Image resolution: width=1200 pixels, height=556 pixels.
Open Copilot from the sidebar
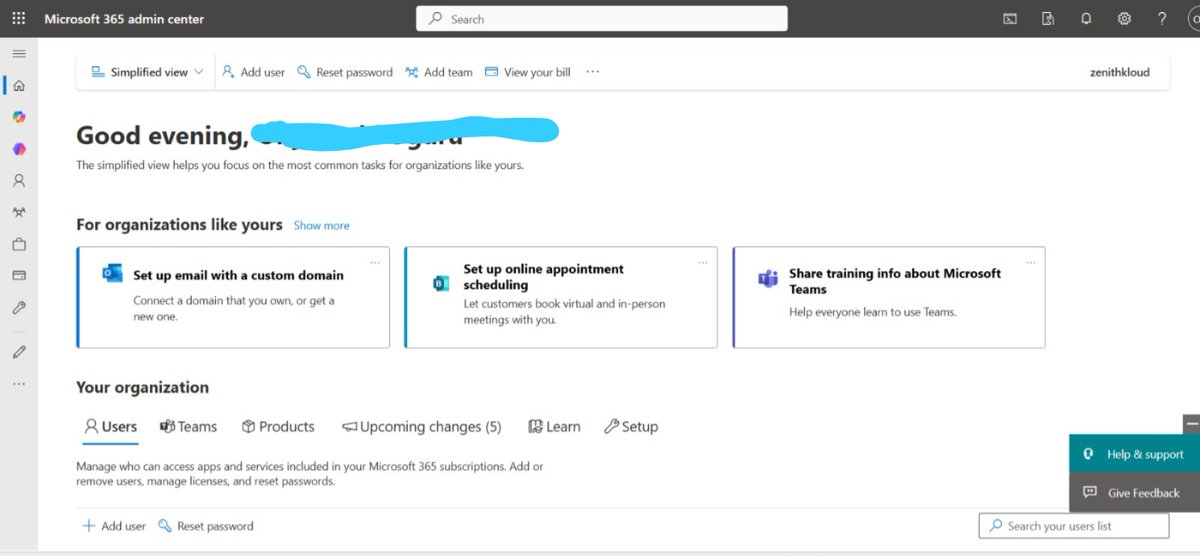tap(19, 117)
